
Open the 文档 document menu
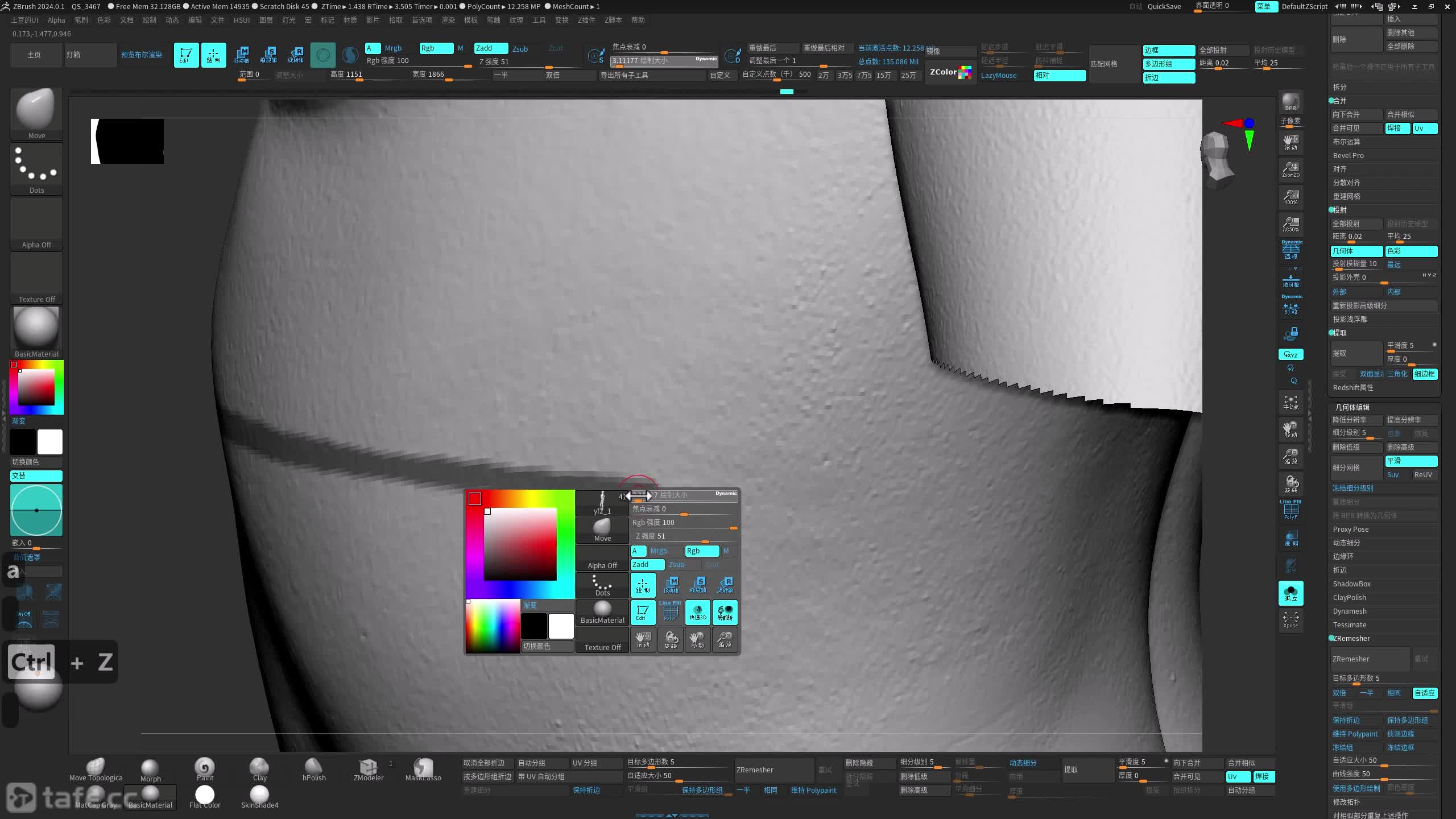click(x=127, y=20)
